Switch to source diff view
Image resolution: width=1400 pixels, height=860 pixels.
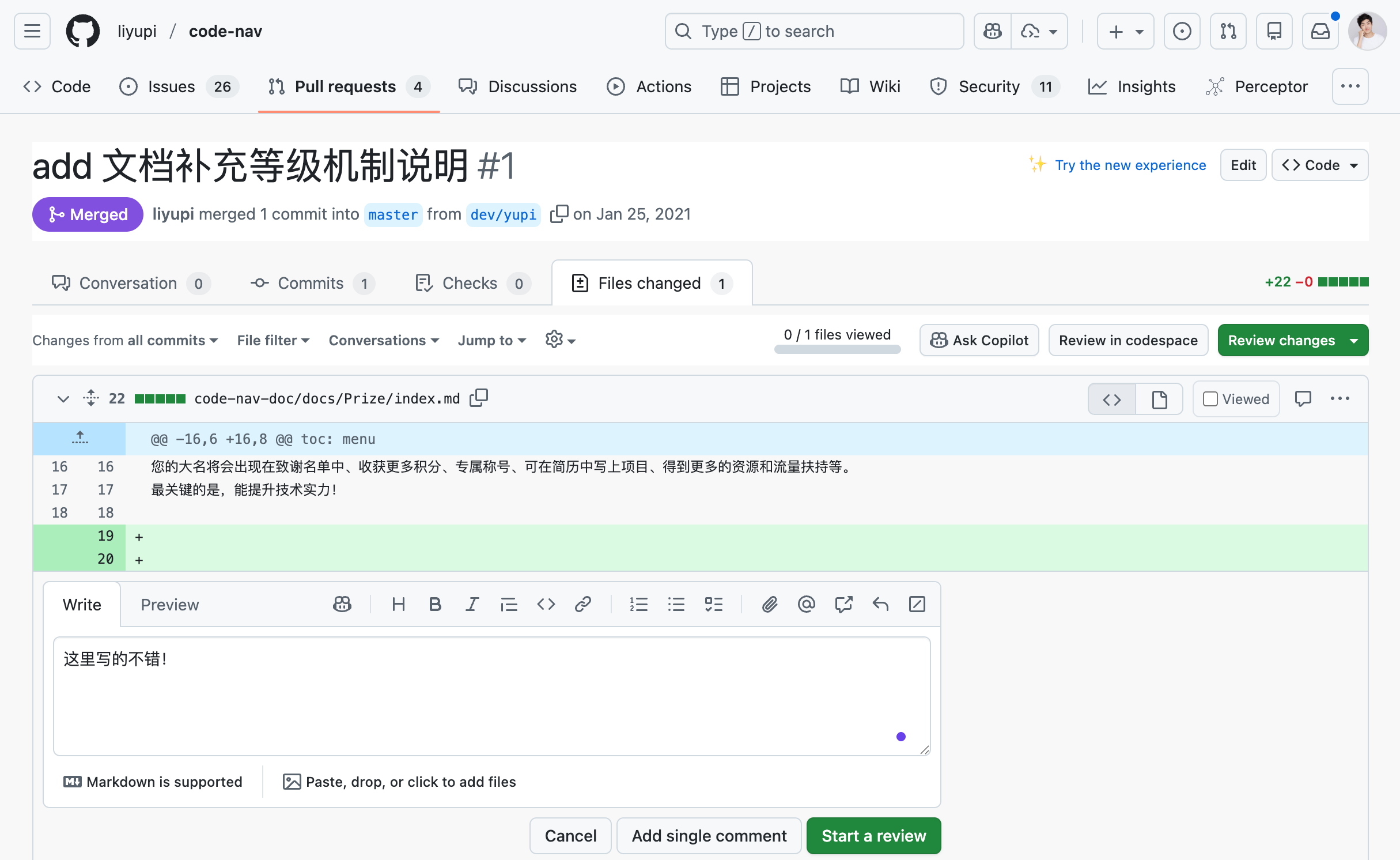click(x=1112, y=399)
